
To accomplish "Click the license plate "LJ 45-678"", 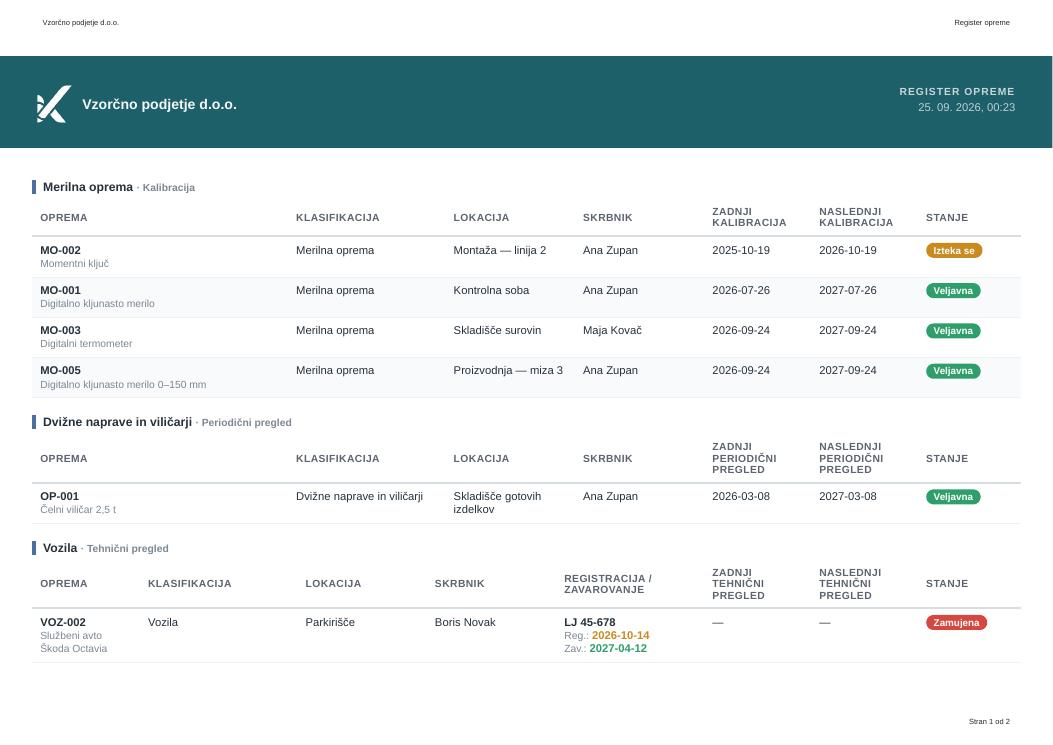I will pyautogui.click(x=590, y=622).
